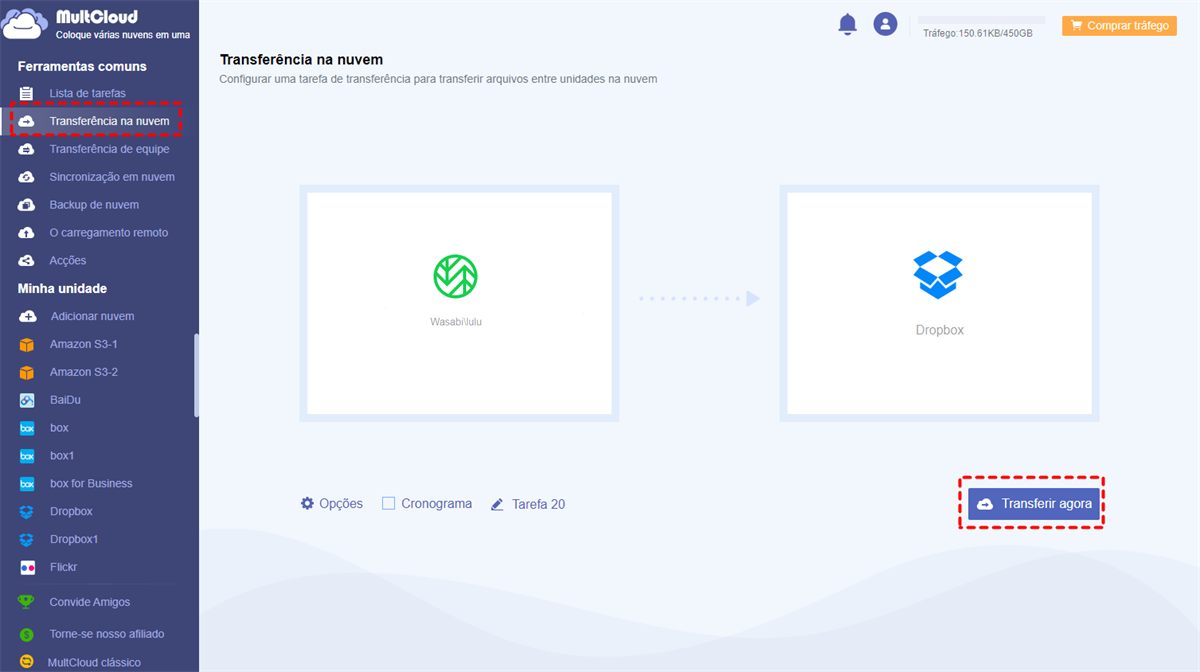This screenshot has width=1200, height=672.
Task: Click the Convide Amigos trophy icon
Action: tap(27, 602)
